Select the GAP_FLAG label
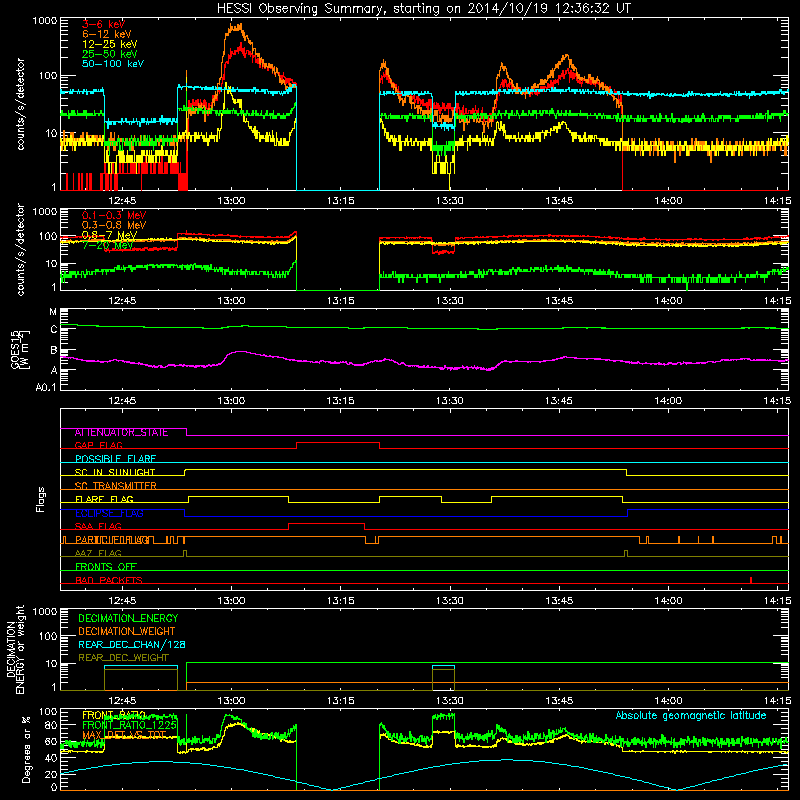Image resolution: width=800 pixels, height=800 pixels. coord(98,445)
